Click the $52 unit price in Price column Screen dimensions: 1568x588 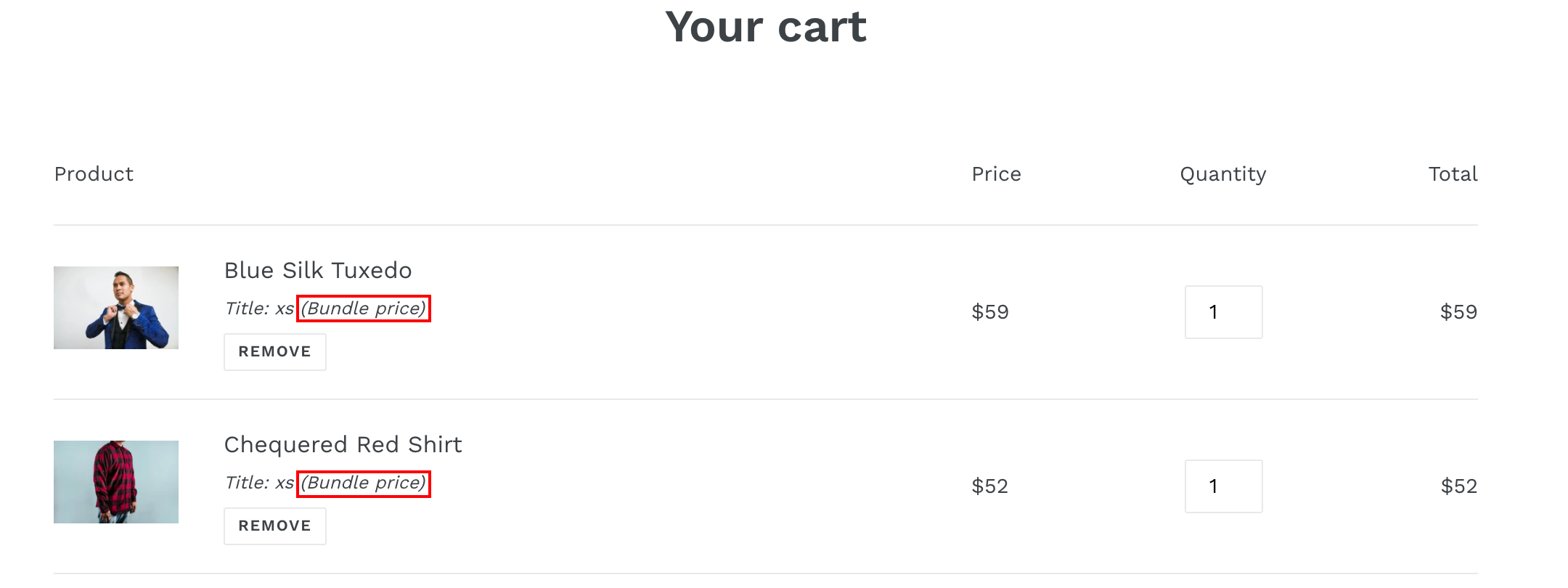(990, 486)
